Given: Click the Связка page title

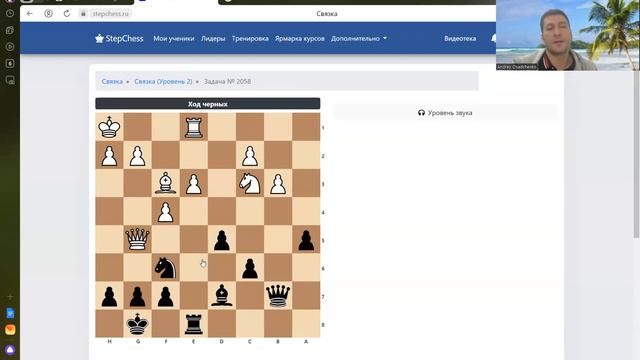Looking at the screenshot, I should (327, 13).
